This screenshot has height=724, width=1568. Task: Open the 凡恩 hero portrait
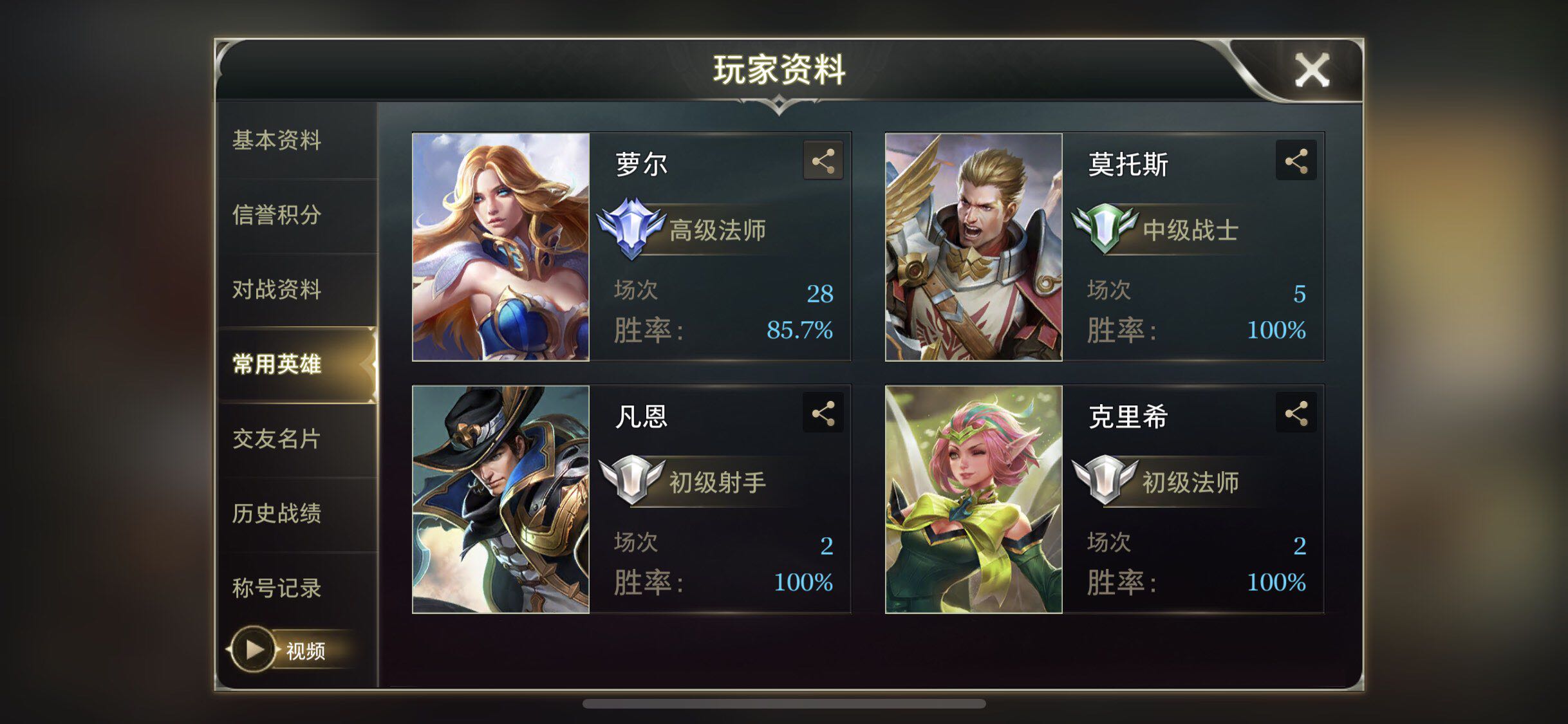[501, 499]
